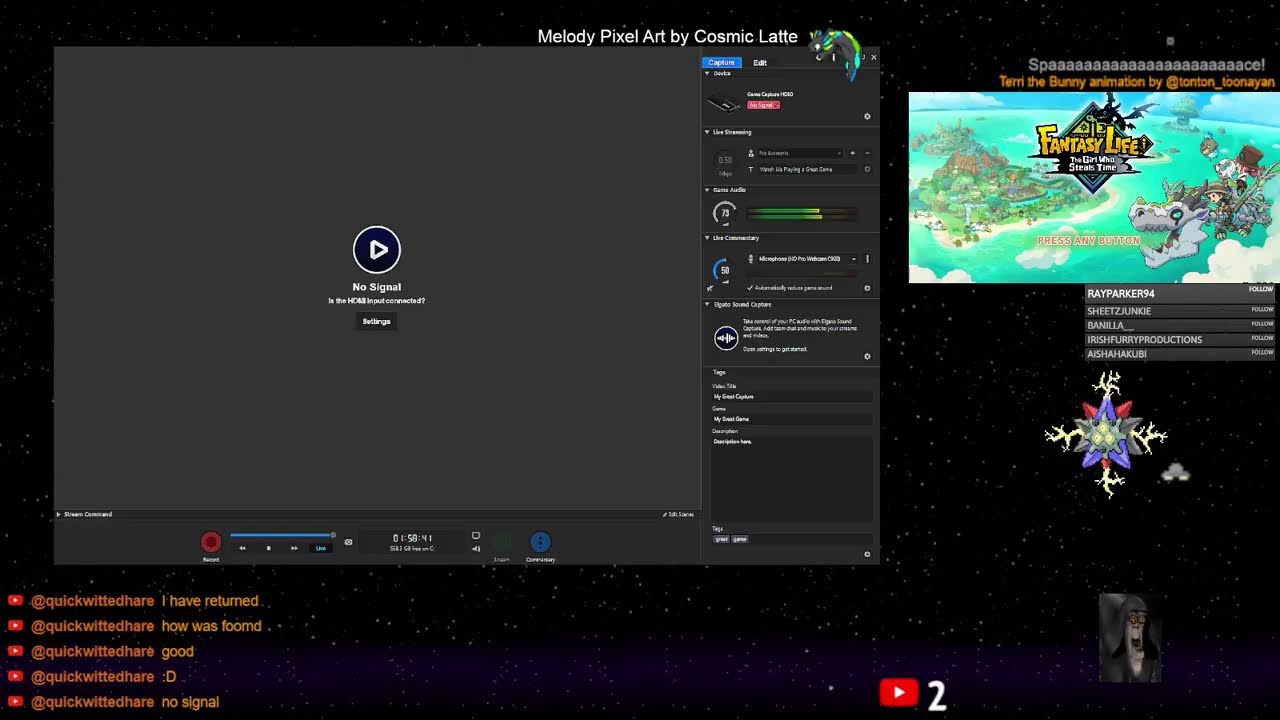Open the microphone more-options menu

coord(867,259)
